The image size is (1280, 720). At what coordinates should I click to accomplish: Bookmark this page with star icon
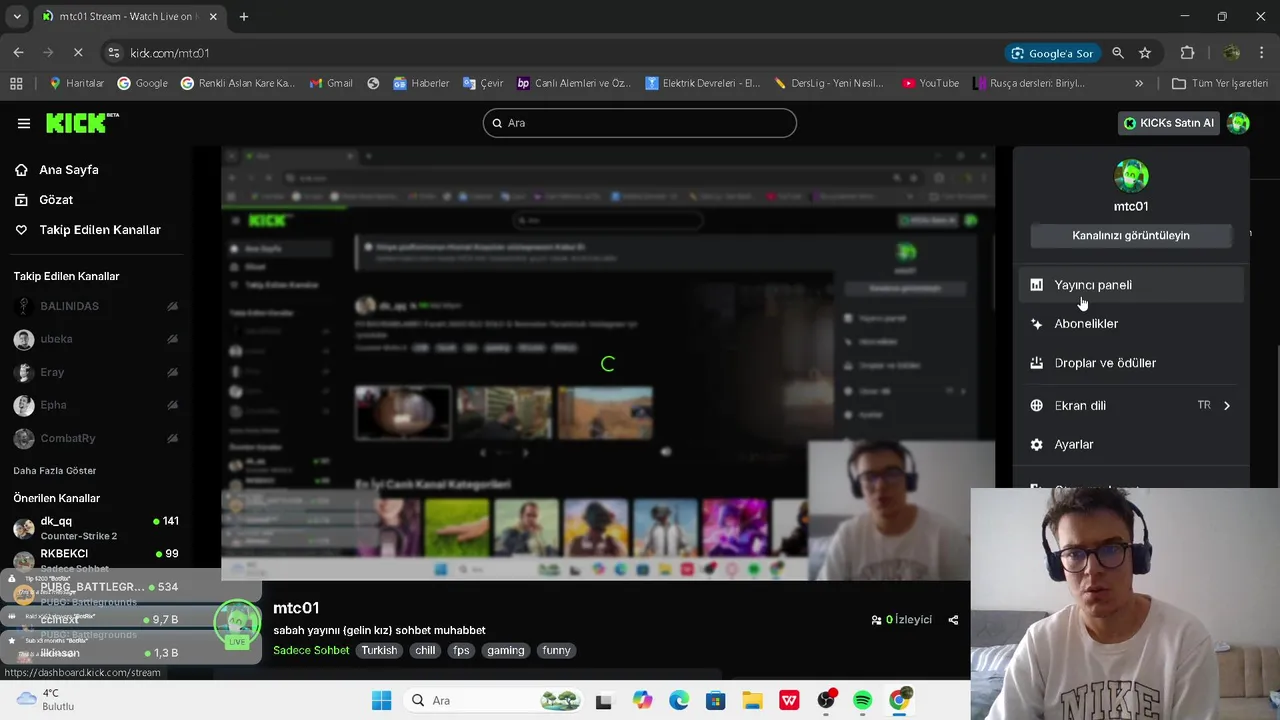(x=1145, y=53)
